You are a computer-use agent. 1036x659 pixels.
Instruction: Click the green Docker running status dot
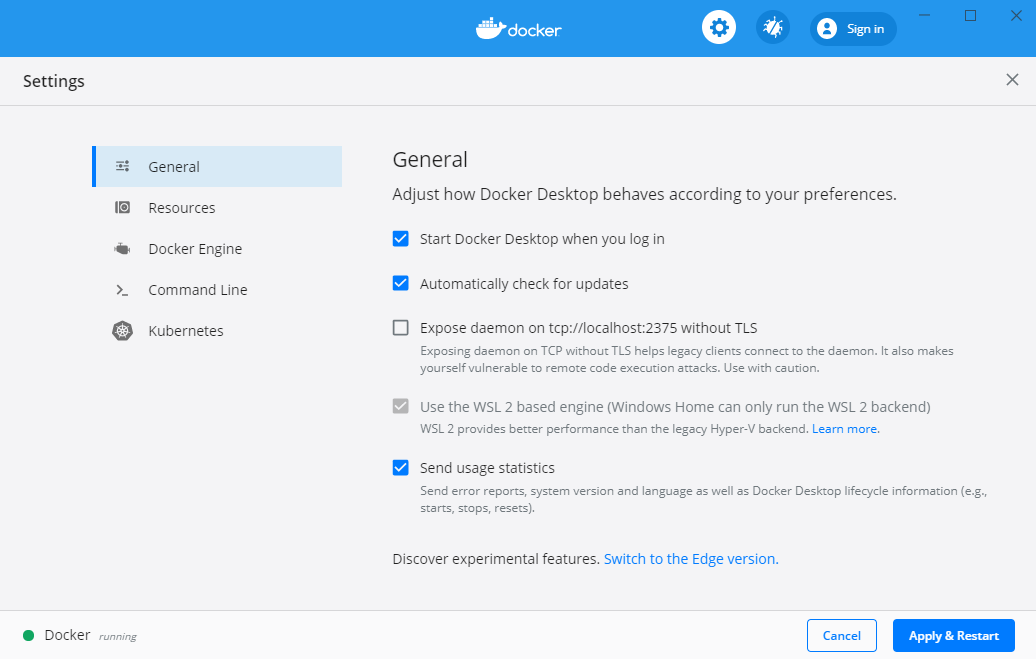point(29,634)
